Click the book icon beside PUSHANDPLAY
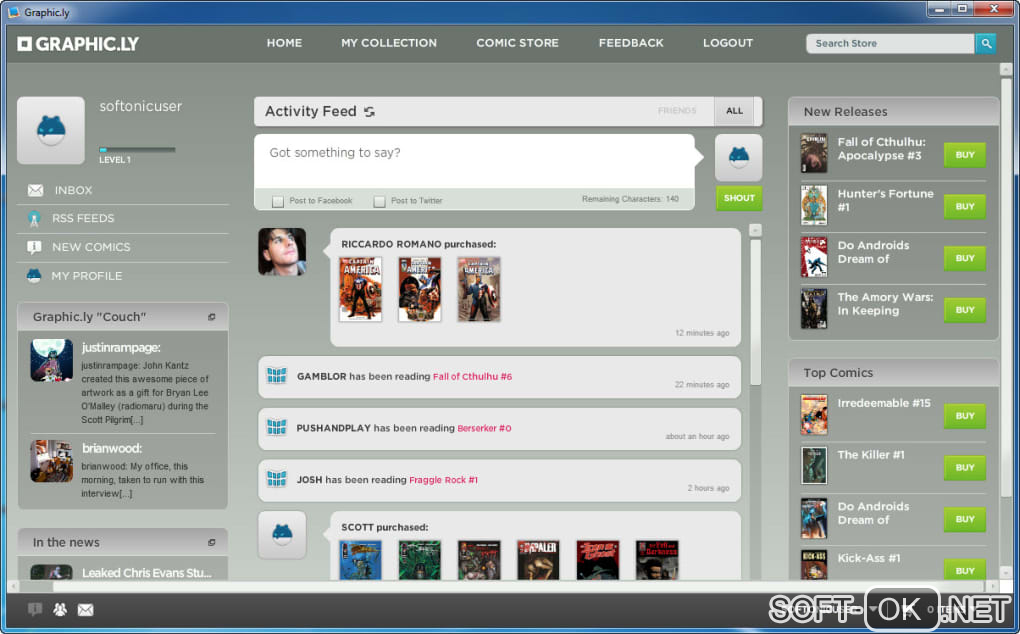Screen dimensions: 1020x634 click(276, 427)
